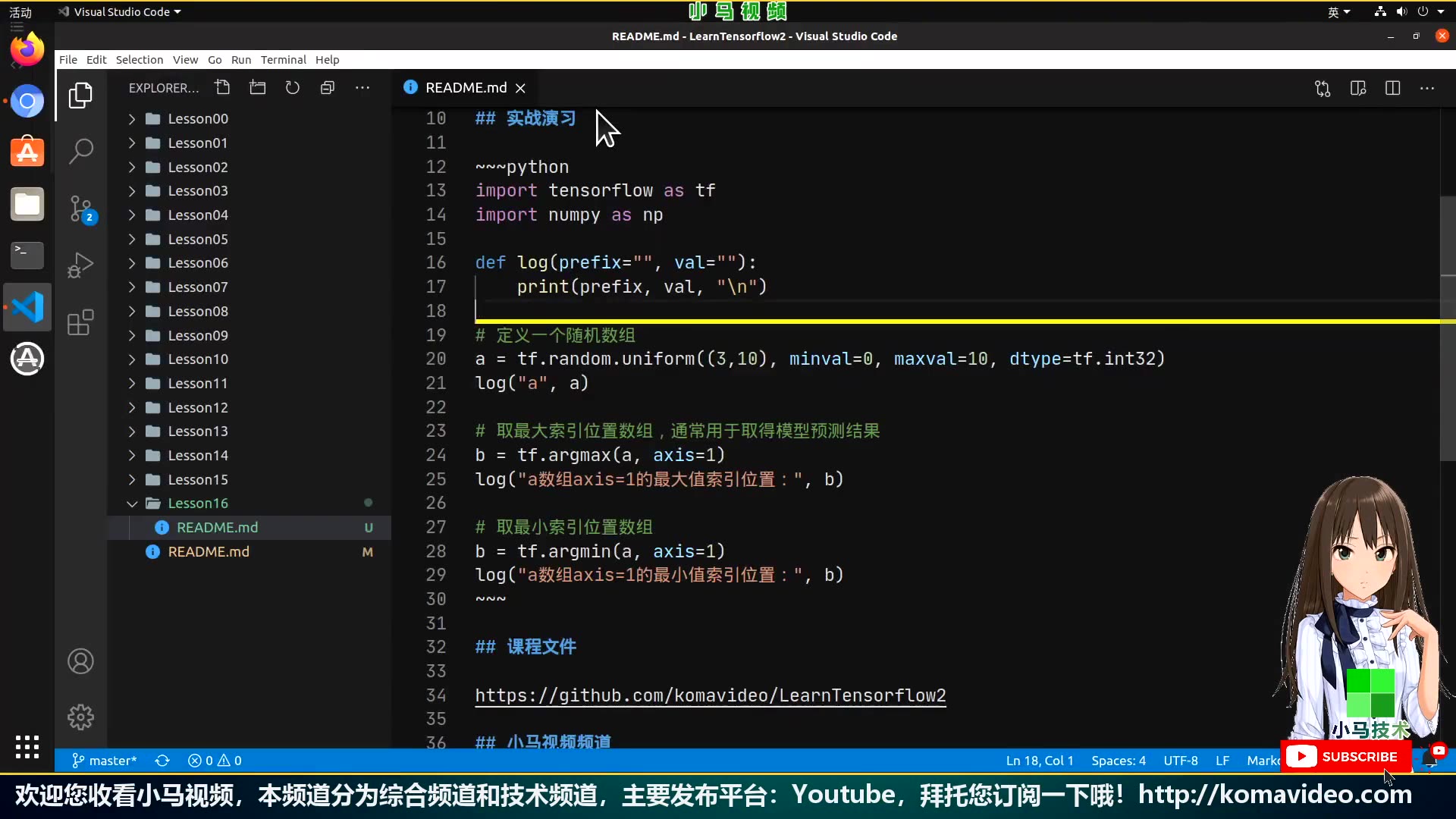Select the Search icon in Activity Bar
Screen dimensions: 1456x819
80,151
